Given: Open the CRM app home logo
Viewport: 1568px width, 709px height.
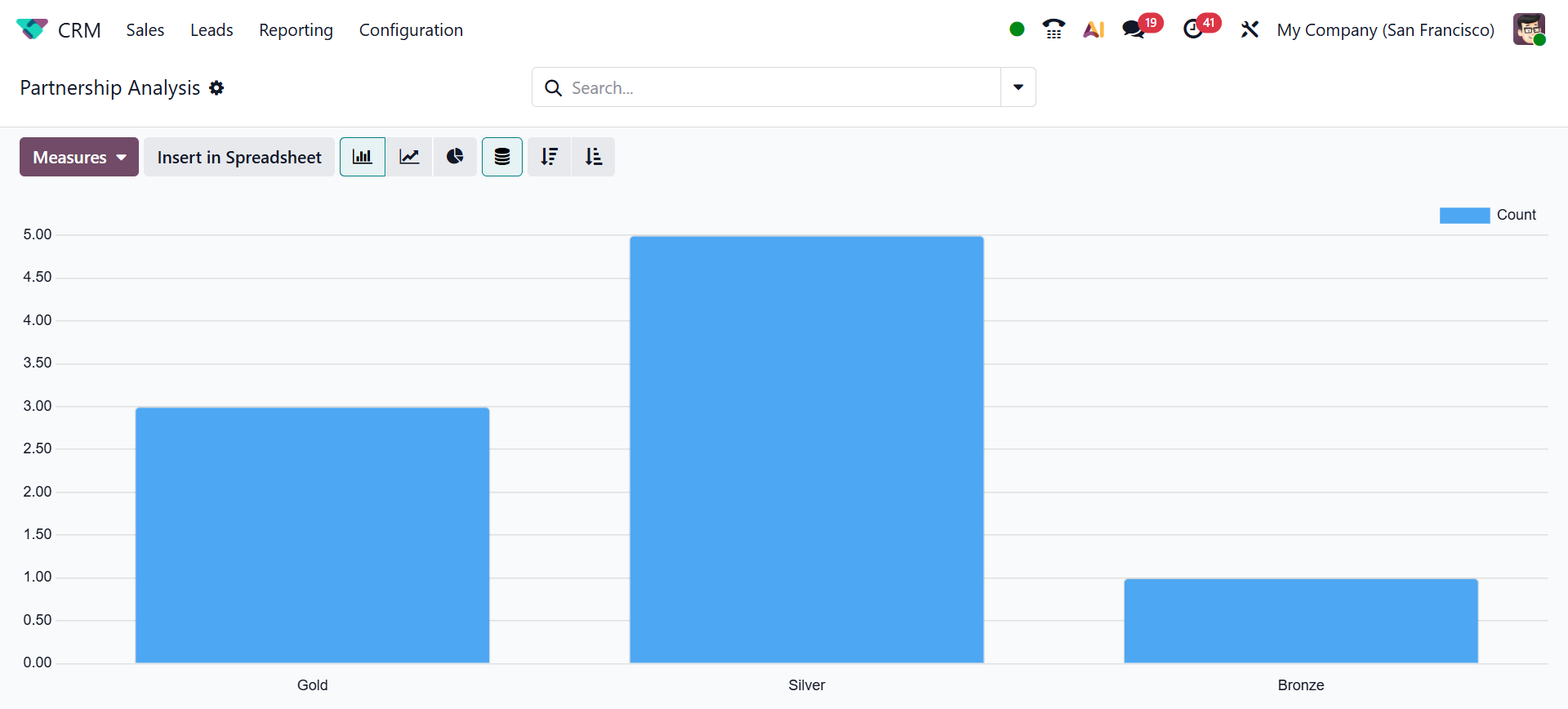Looking at the screenshot, I should pos(32,29).
